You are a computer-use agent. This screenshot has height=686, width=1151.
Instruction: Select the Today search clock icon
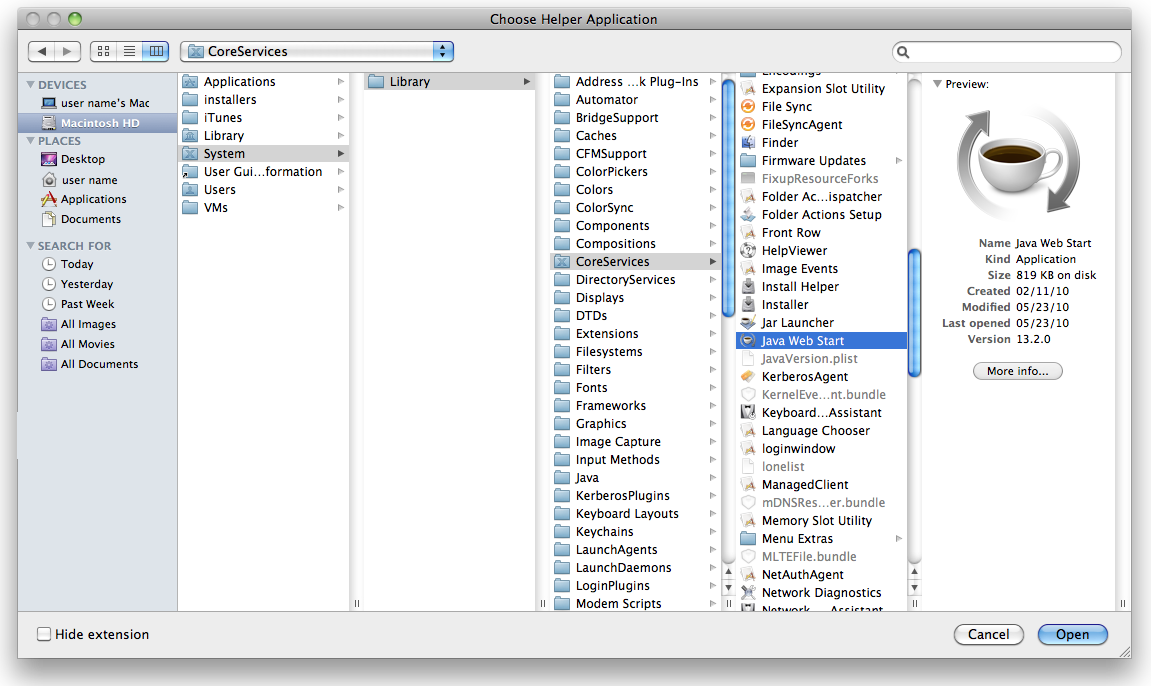pyautogui.click(x=49, y=264)
